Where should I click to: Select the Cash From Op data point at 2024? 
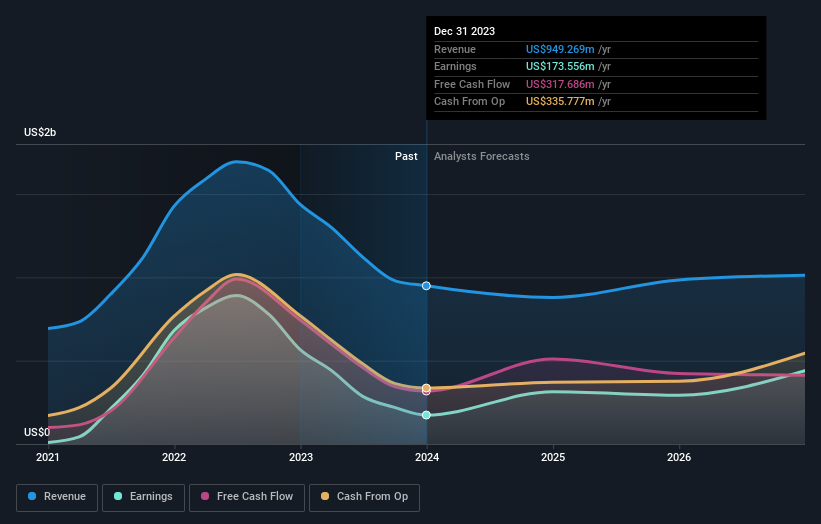pos(426,388)
